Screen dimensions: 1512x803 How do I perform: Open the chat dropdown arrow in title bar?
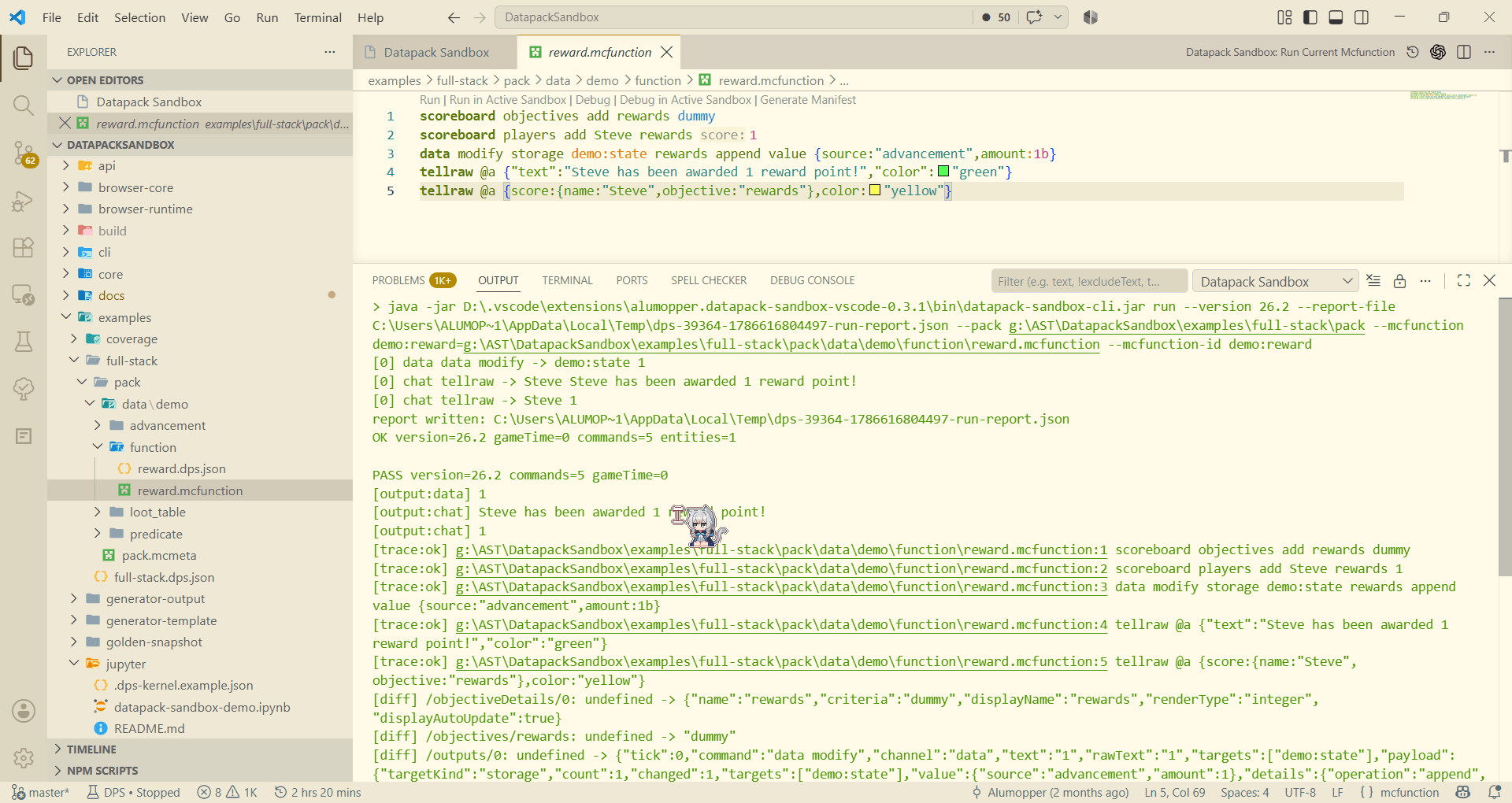(1058, 17)
